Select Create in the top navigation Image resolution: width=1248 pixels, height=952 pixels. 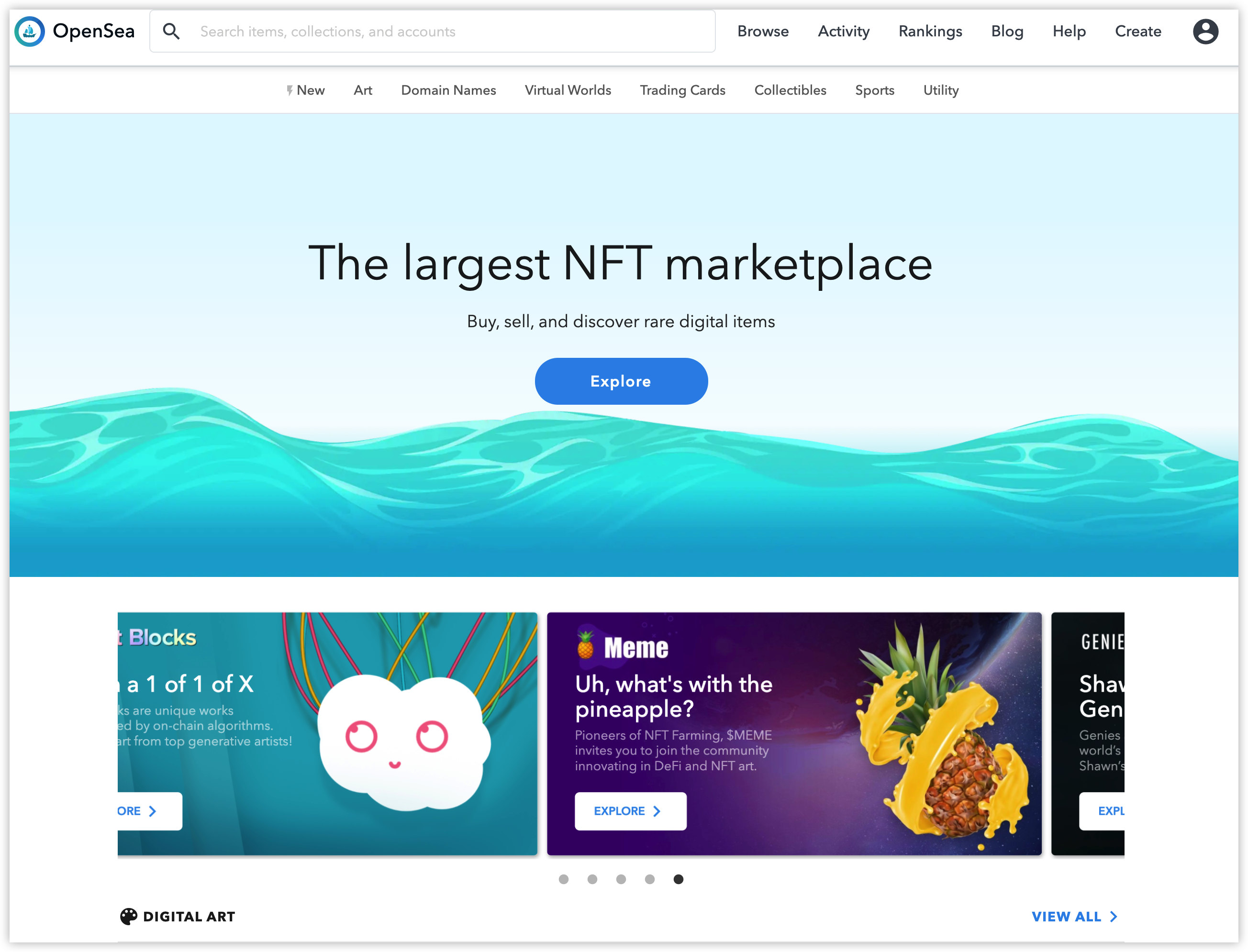pyautogui.click(x=1137, y=31)
